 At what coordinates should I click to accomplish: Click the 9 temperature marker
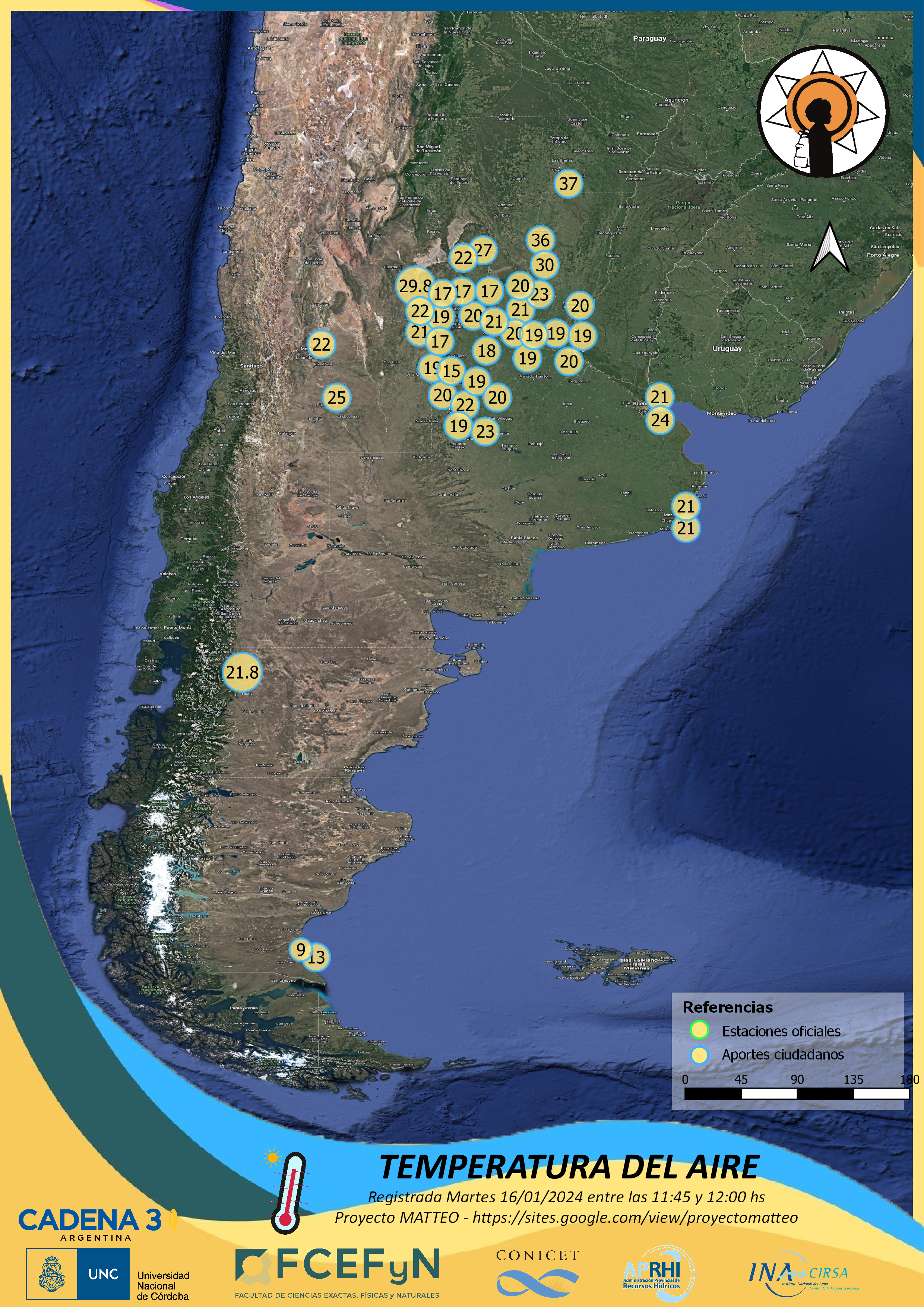[x=300, y=949]
